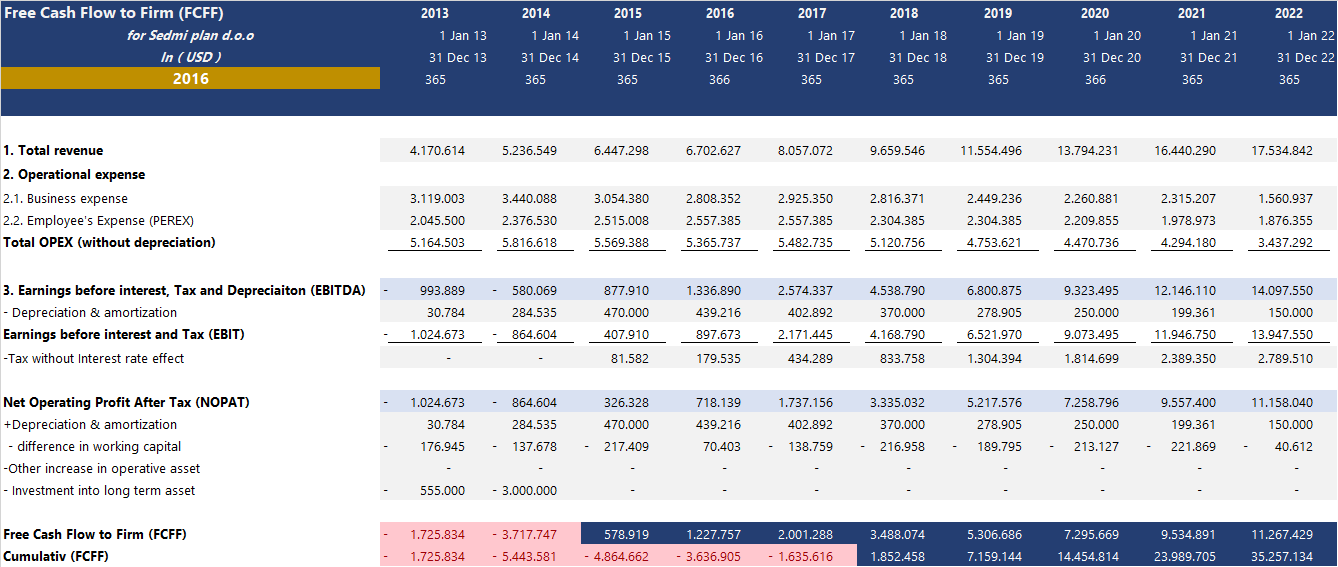1338x567 pixels.
Task: Click the 2022 year column header
Action: point(1289,14)
